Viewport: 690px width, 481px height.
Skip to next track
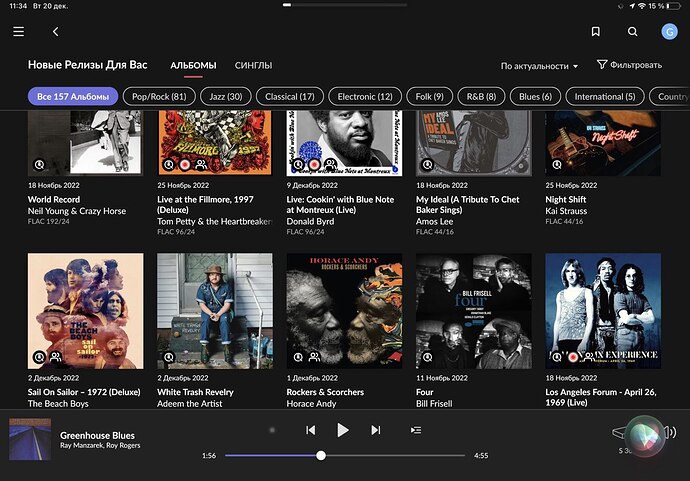pos(375,430)
